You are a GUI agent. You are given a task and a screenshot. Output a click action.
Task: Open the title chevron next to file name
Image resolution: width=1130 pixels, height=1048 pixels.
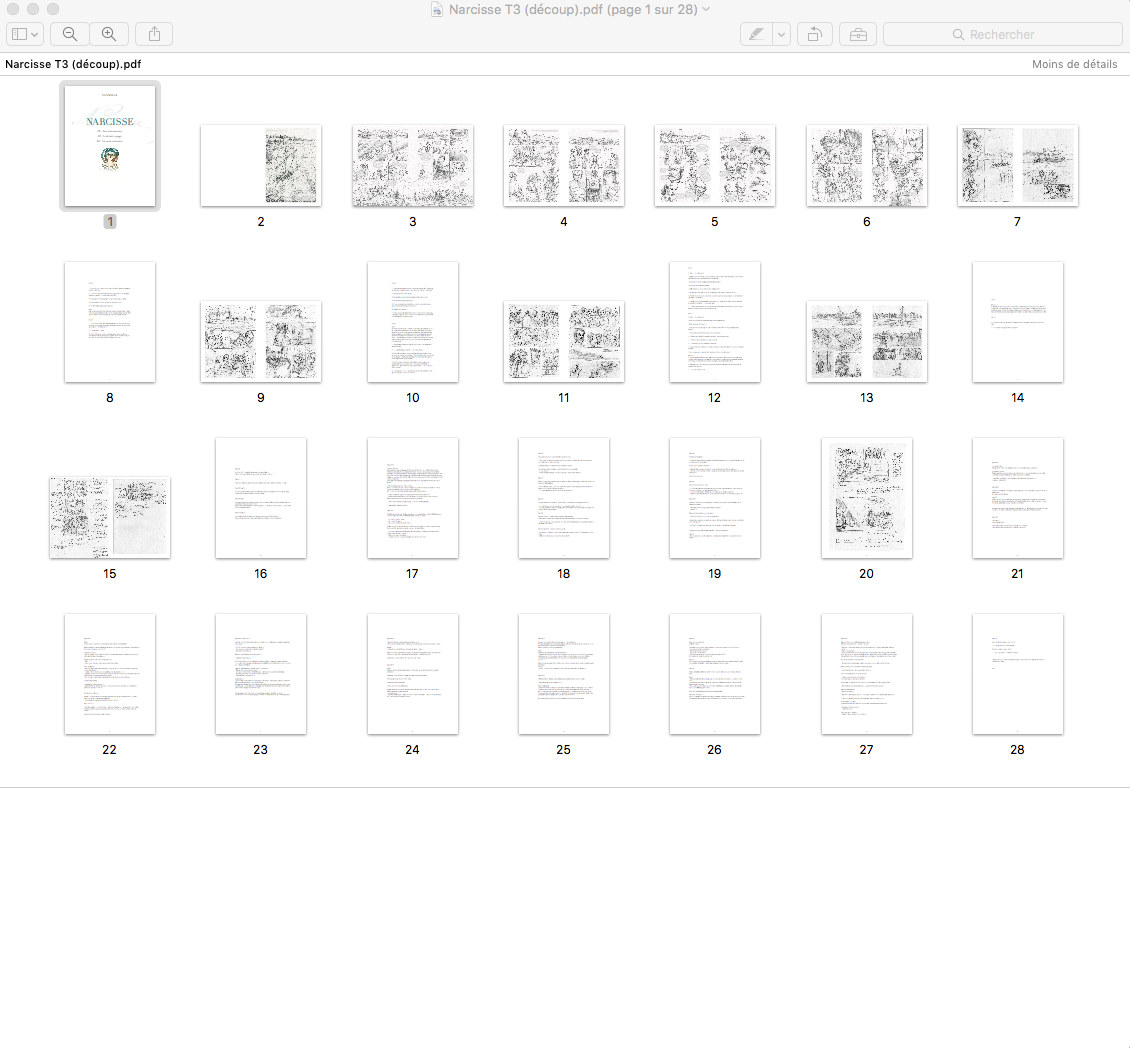click(706, 9)
